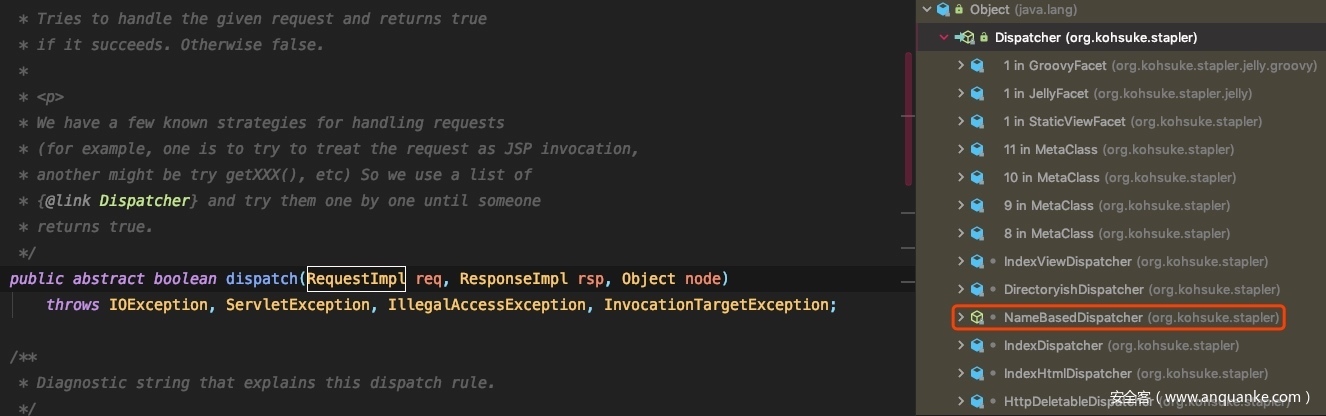
Task: Click the IndexHtmlDispatcher class icon
Action: coord(978,373)
